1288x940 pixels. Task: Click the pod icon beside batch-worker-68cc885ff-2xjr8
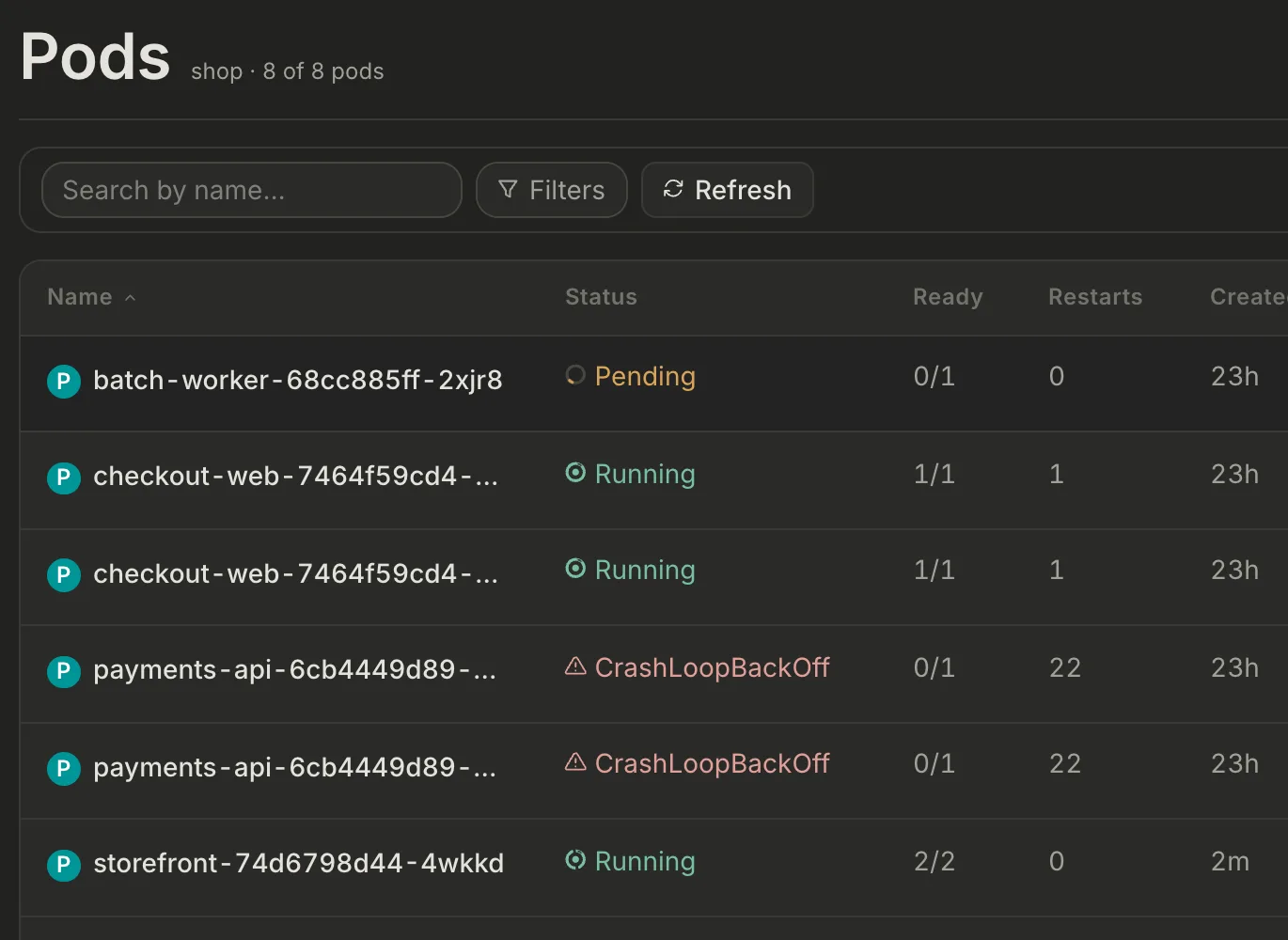tap(64, 382)
